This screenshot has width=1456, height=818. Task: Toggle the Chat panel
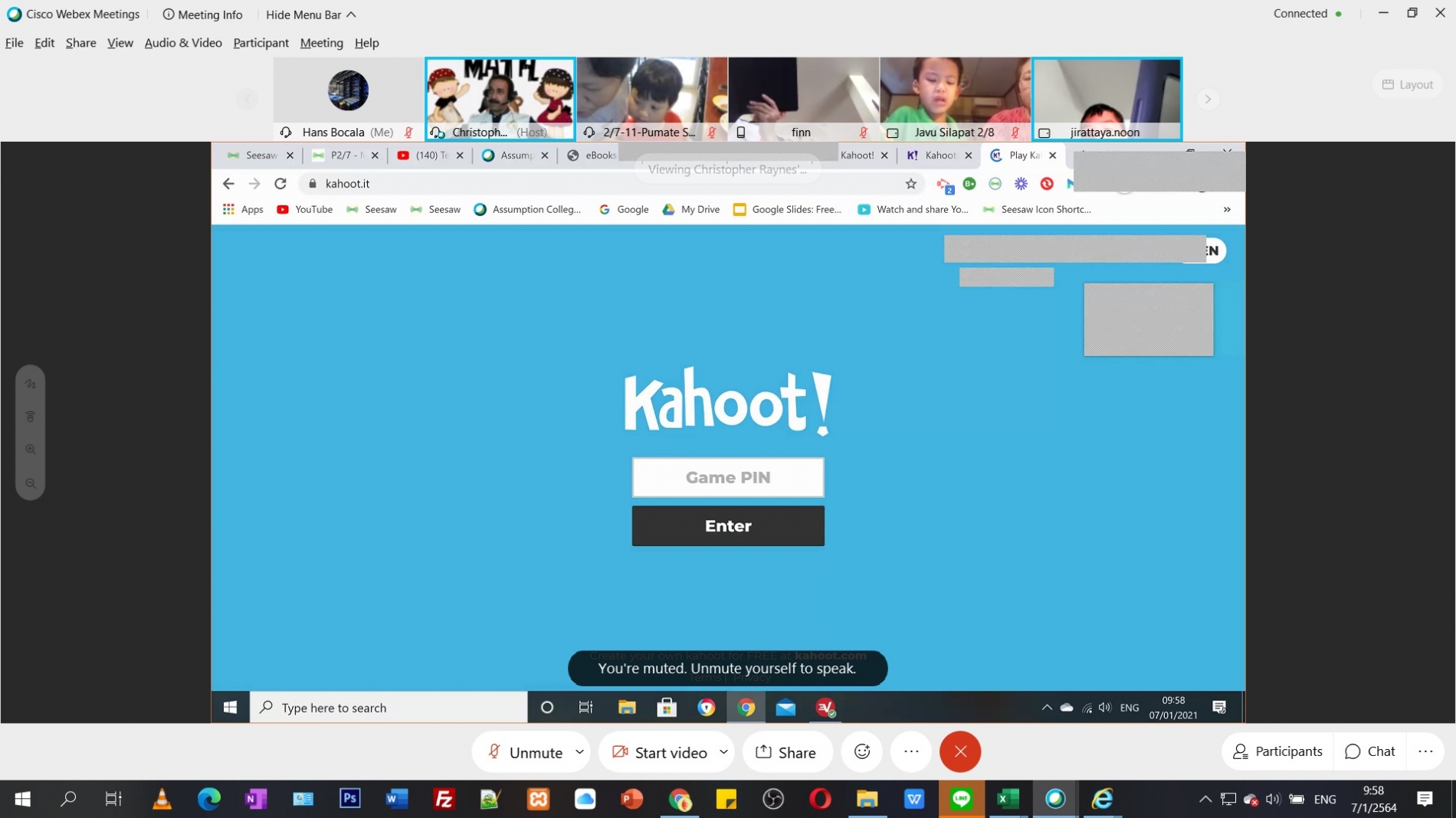click(x=1370, y=751)
